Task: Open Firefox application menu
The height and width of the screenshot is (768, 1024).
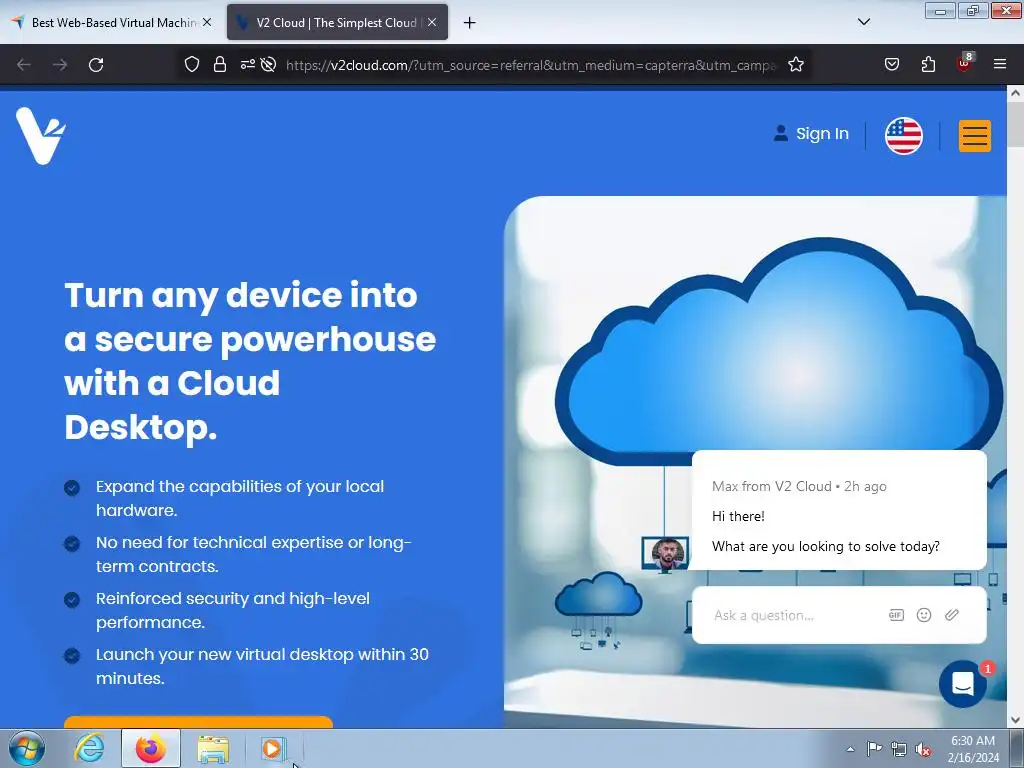Action: [x=1000, y=65]
